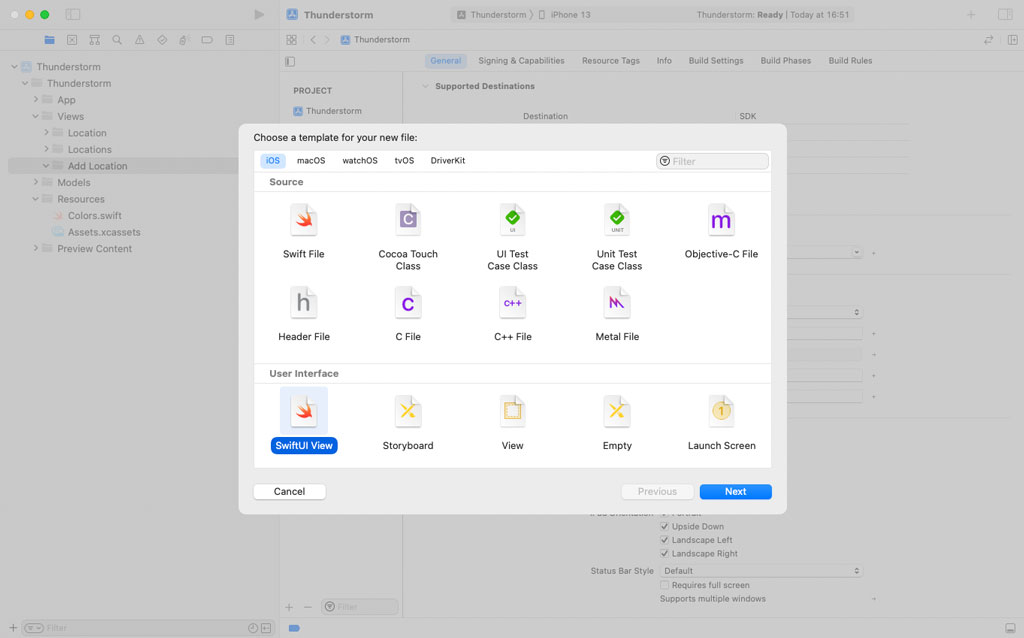The image size is (1024, 638).
Task: Choose the Storyboard template
Action: pos(407,411)
